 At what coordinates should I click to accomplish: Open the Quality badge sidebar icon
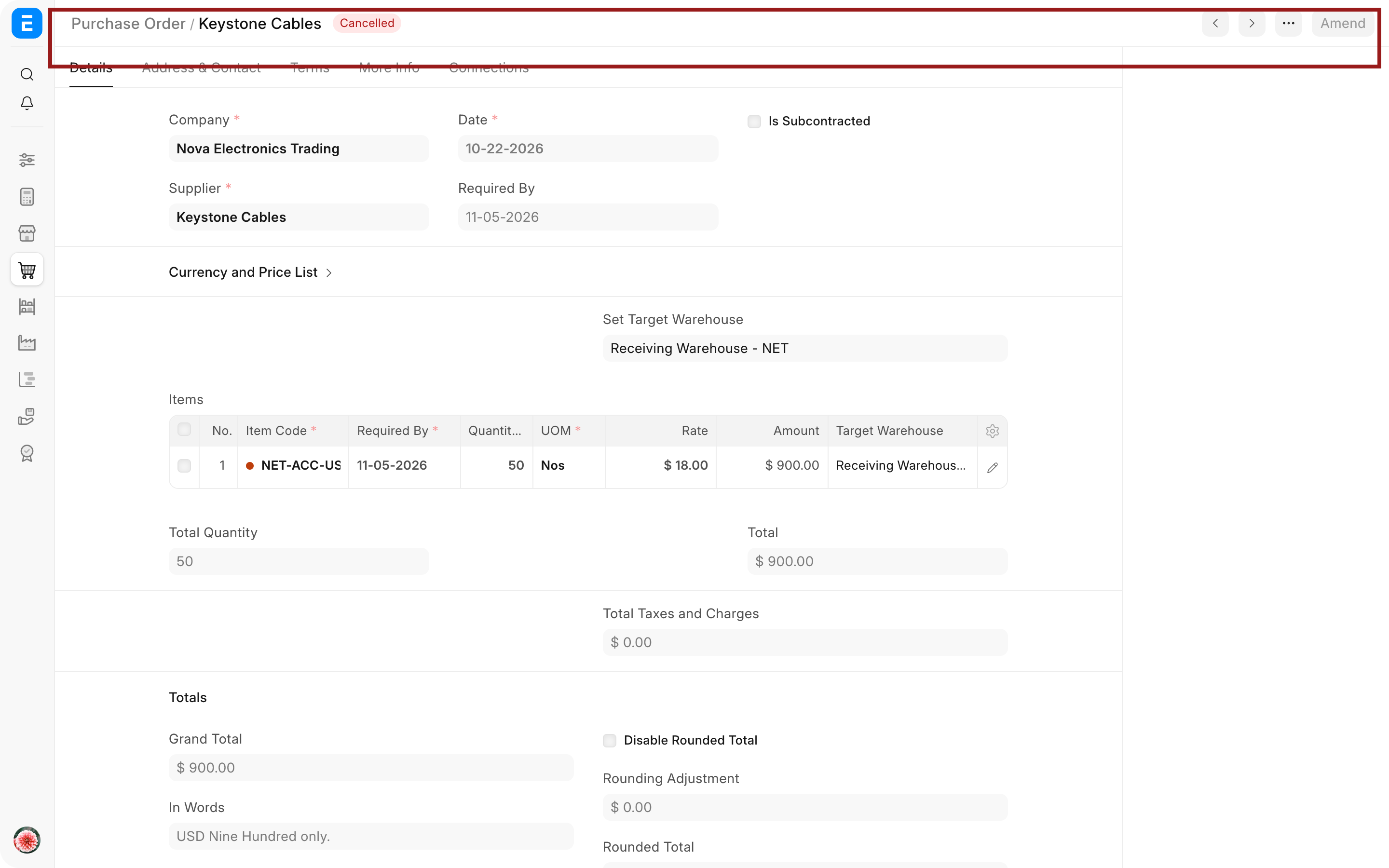point(27,453)
